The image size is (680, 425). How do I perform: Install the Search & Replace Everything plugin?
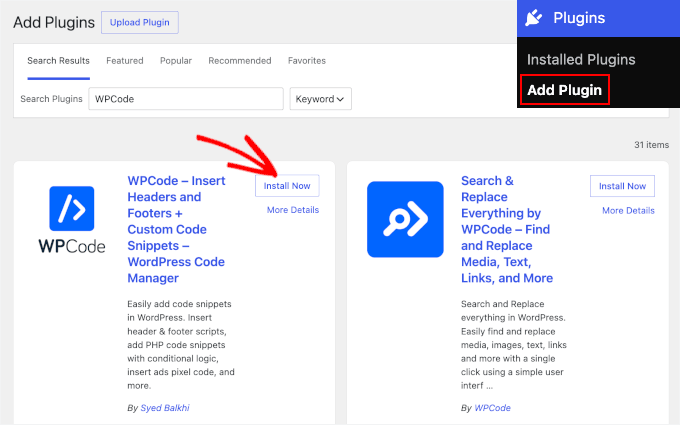pyautogui.click(x=622, y=186)
